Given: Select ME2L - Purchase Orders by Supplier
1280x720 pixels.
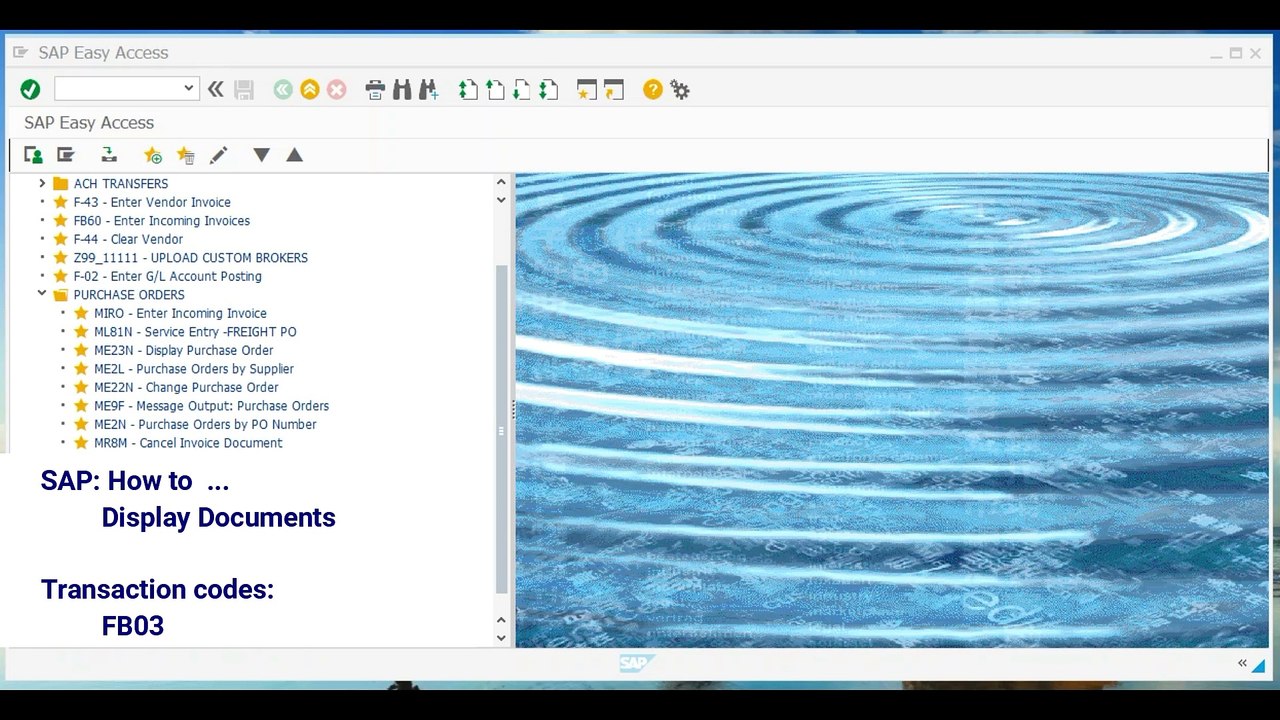Looking at the screenshot, I should tap(194, 369).
